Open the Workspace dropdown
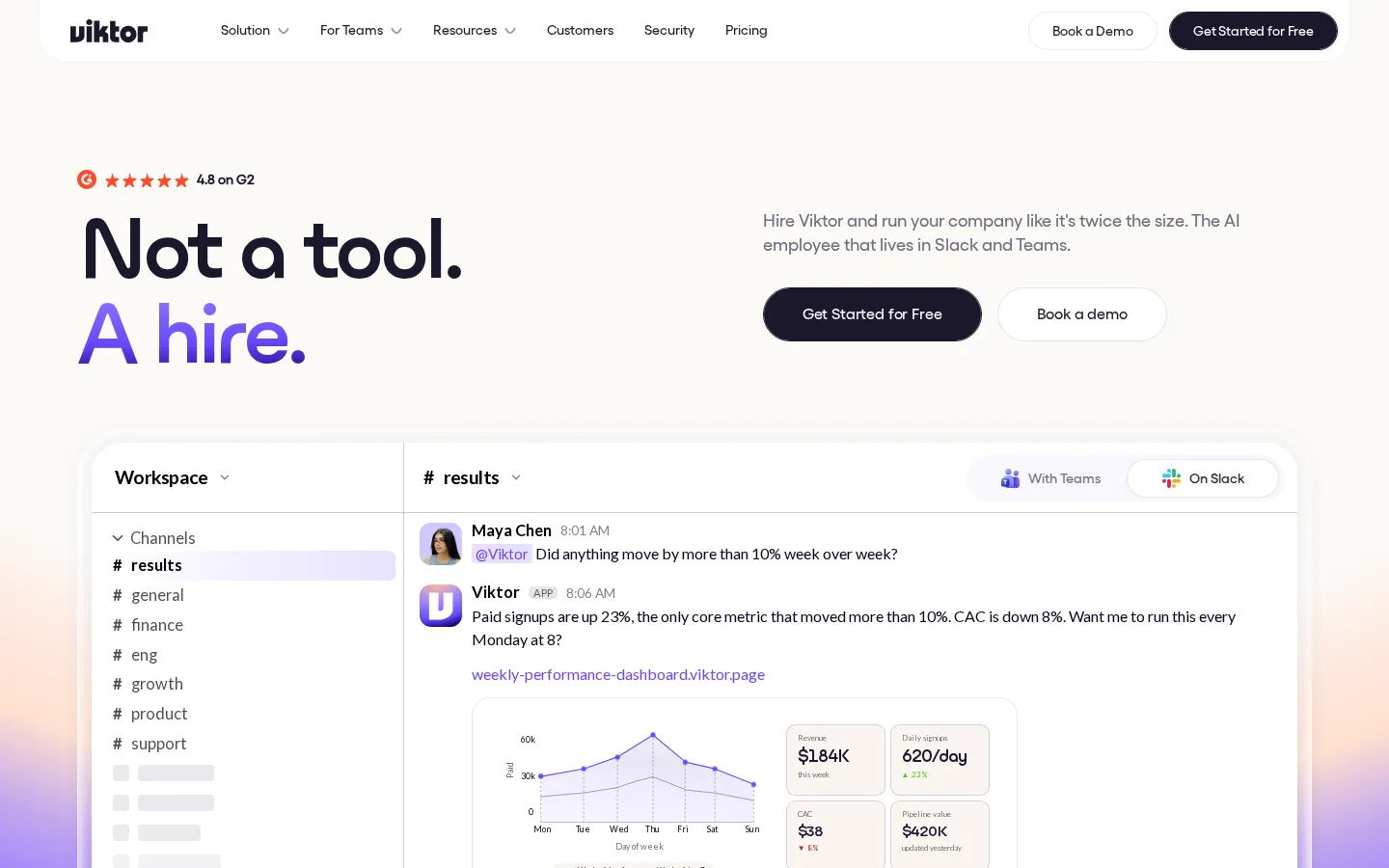The height and width of the screenshot is (868, 1389). point(173,477)
